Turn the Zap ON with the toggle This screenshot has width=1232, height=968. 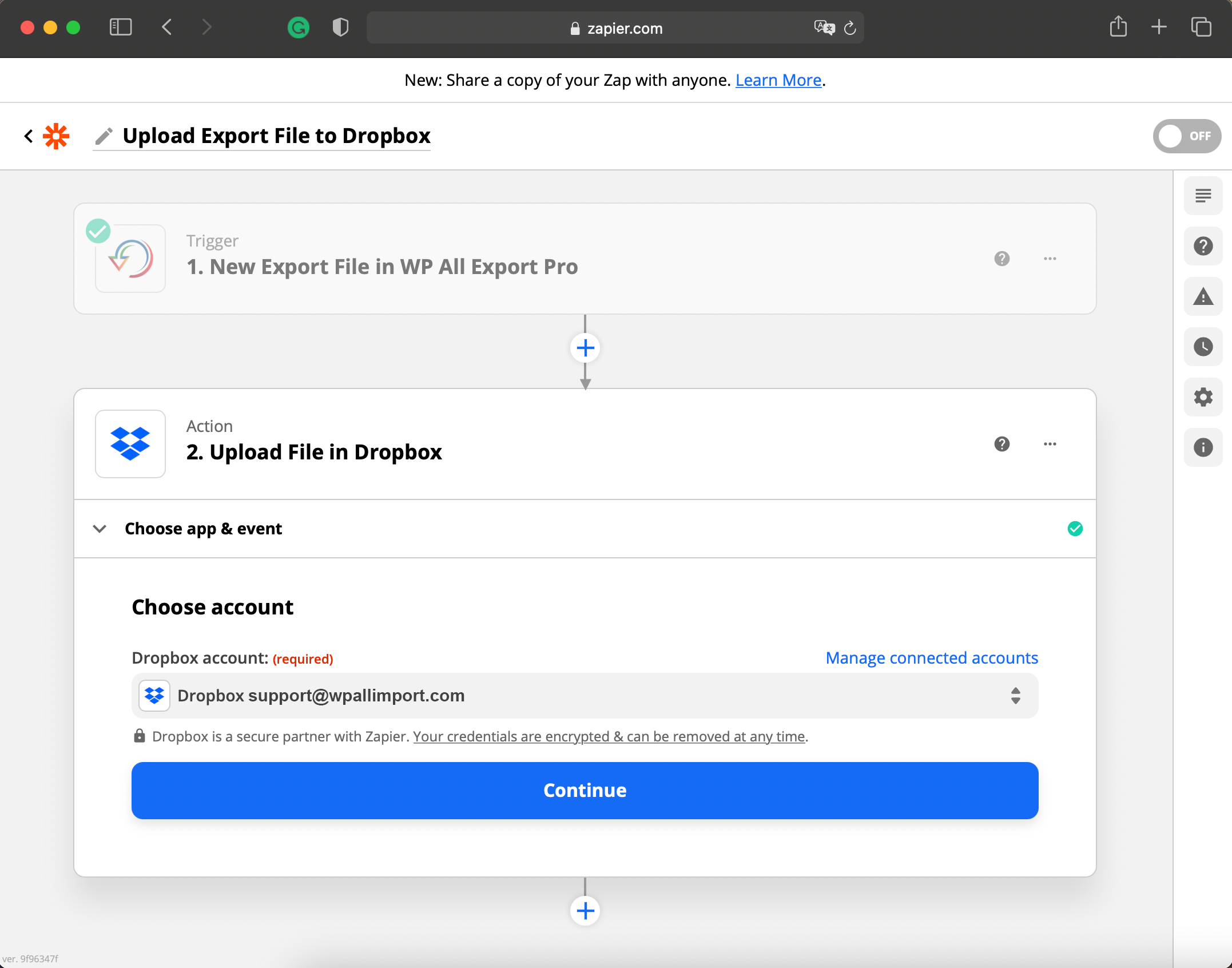[1186, 136]
